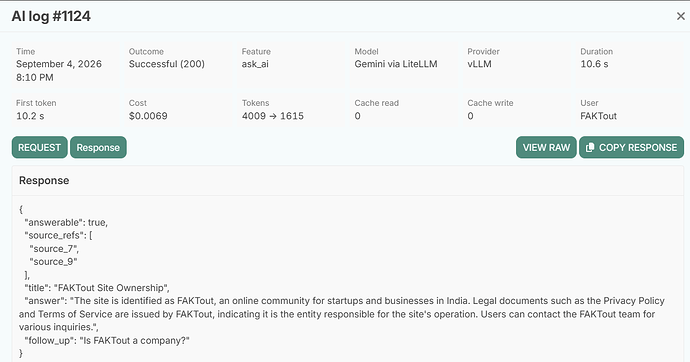Click the Model field label
The height and width of the screenshot is (362, 690).
tap(367, 51)
